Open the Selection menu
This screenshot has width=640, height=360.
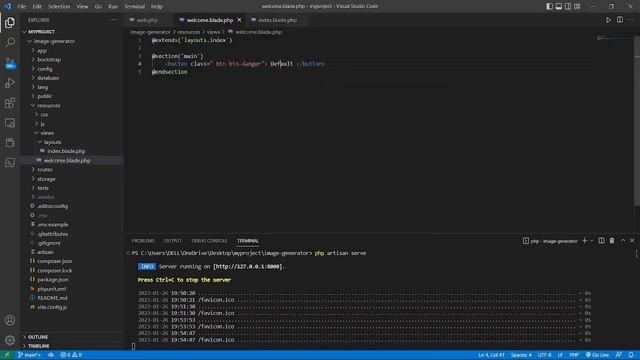coord(59,6)
